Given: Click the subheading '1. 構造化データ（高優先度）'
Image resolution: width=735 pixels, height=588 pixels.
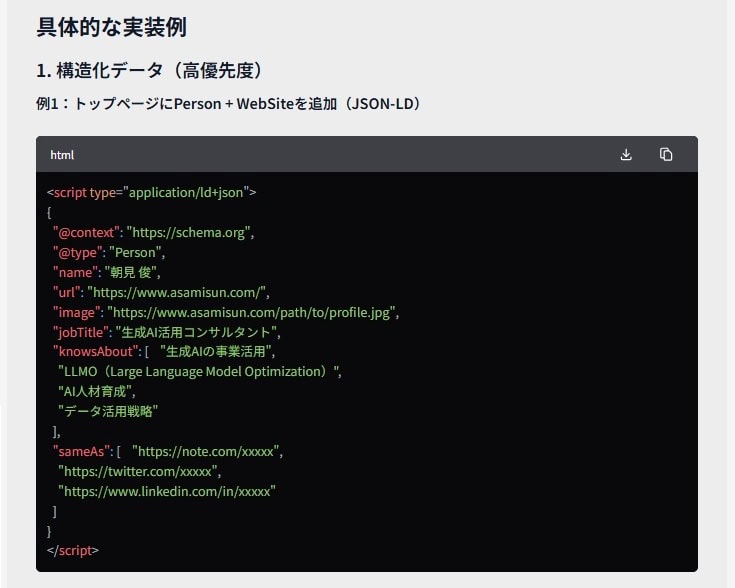Looking at the screenshot, I should 150,71.
